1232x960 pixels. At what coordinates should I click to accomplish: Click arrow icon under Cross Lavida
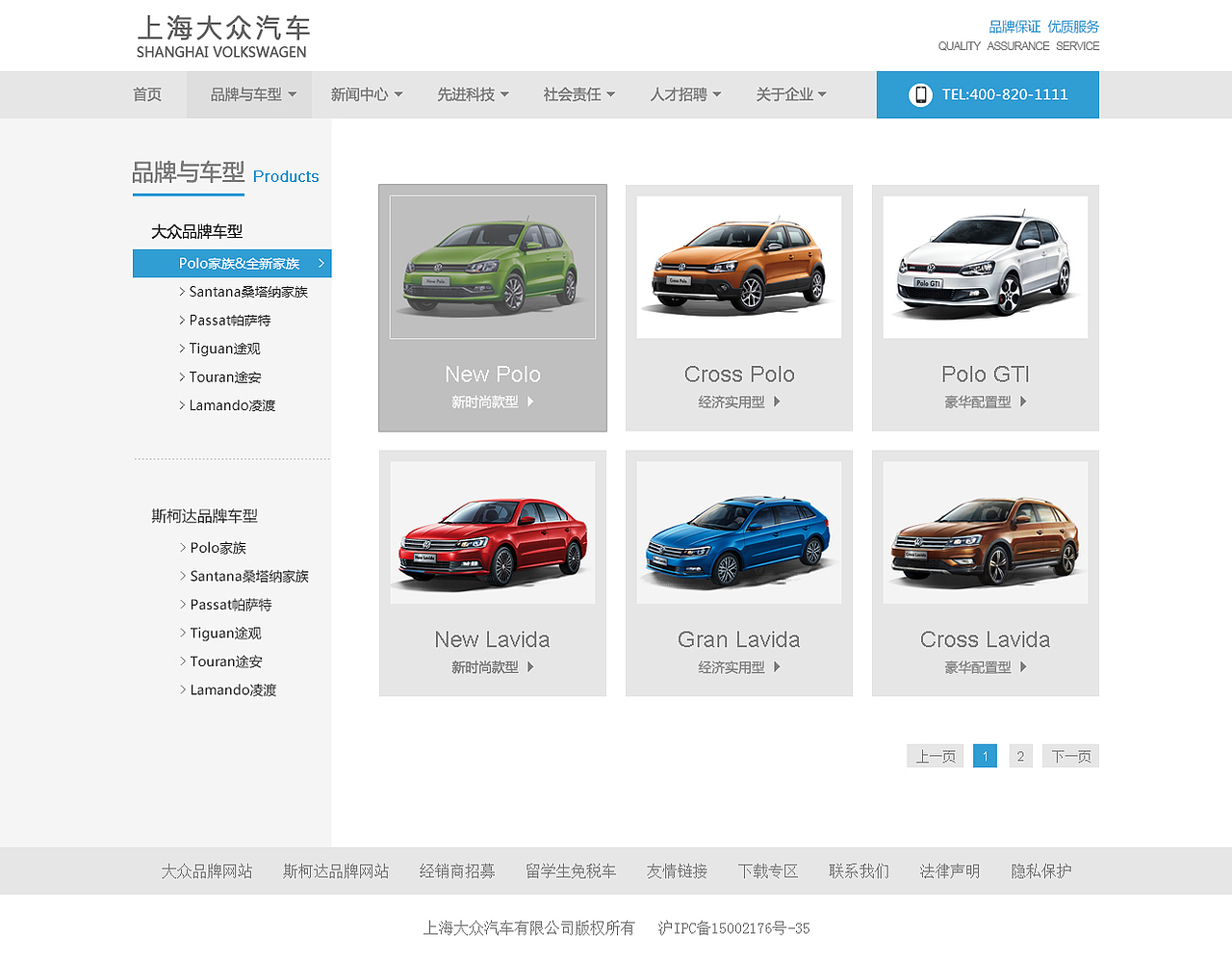coord(1023,666)
